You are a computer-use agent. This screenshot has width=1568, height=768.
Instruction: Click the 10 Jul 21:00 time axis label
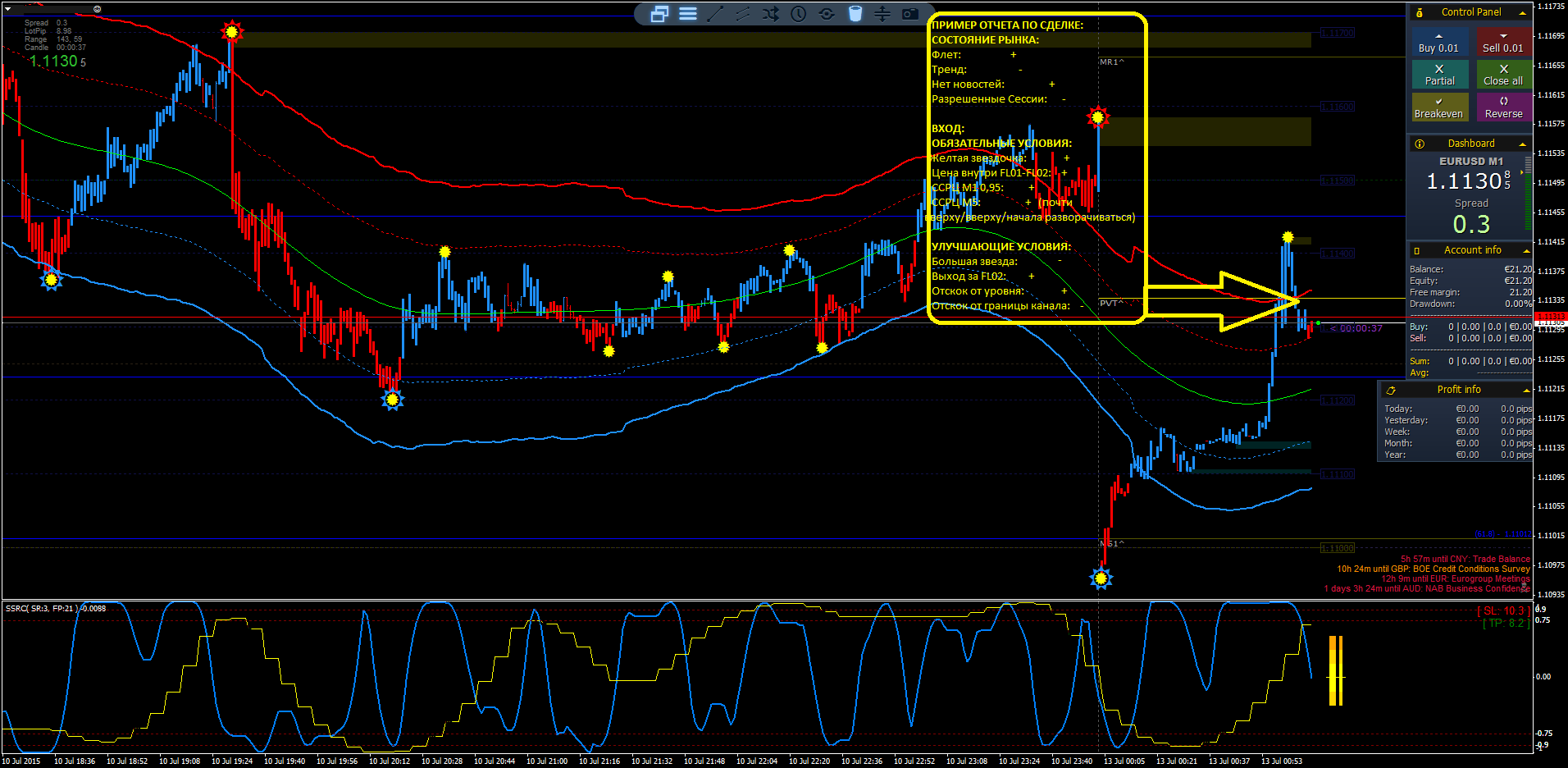(547, 761)
